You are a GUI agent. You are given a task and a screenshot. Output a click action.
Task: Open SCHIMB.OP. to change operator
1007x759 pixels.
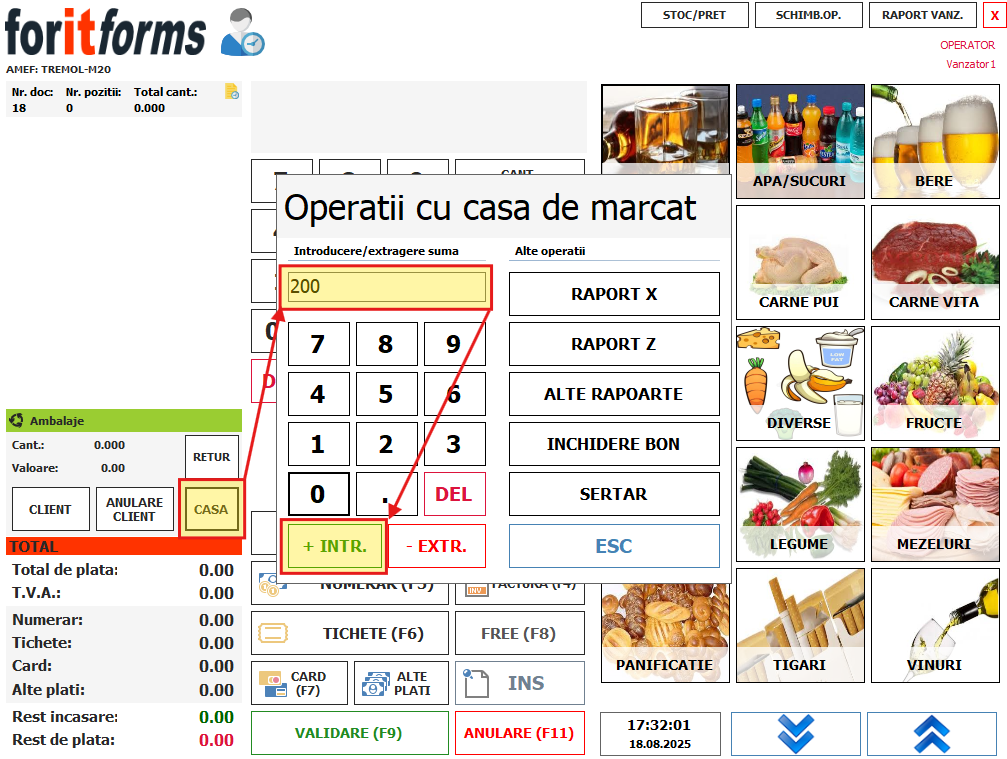tap(809, 15)
